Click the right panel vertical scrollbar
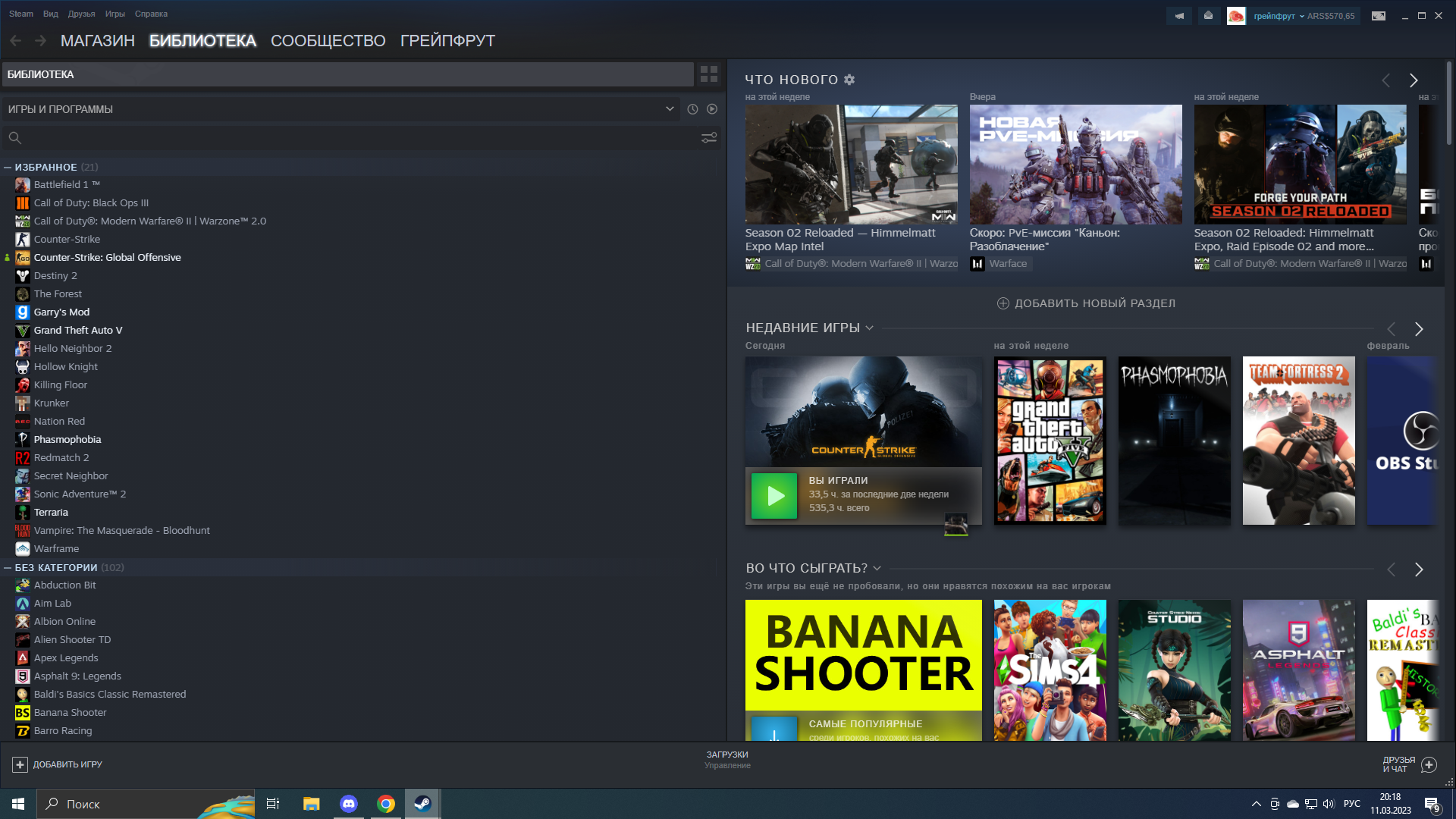 1449,104
